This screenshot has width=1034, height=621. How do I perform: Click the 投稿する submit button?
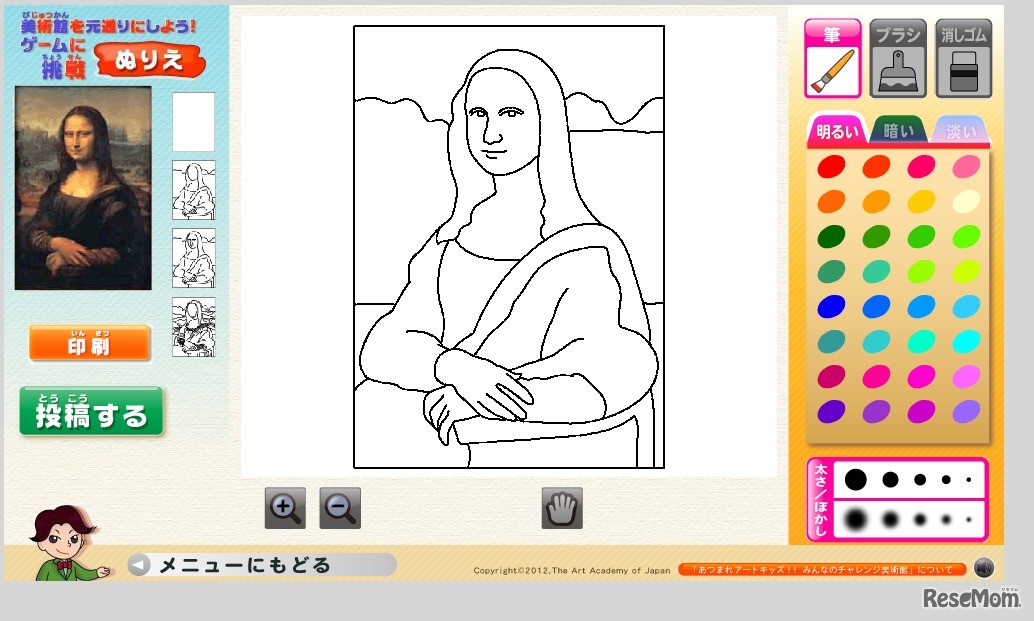coord(91,412)
